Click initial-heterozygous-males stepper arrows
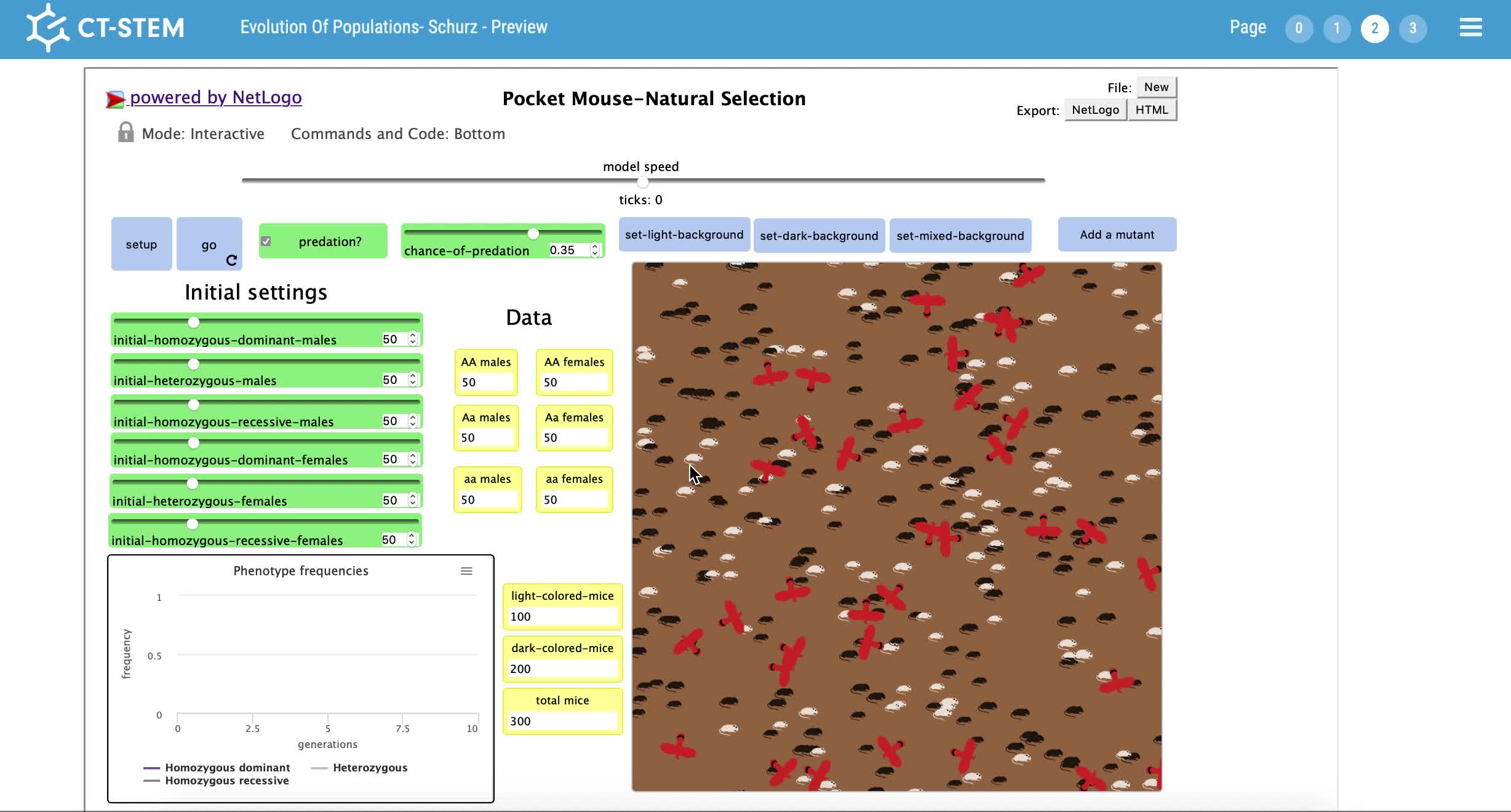Screen dimensions: 1511x812 click(413, 380)
